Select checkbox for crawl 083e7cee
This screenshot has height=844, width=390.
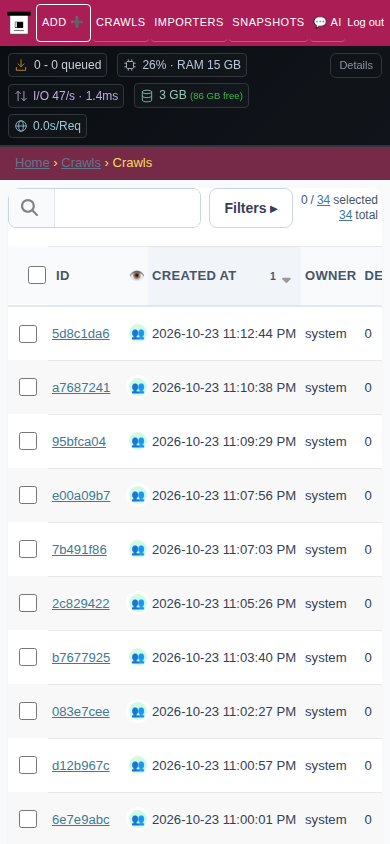(x=28, y=712)
